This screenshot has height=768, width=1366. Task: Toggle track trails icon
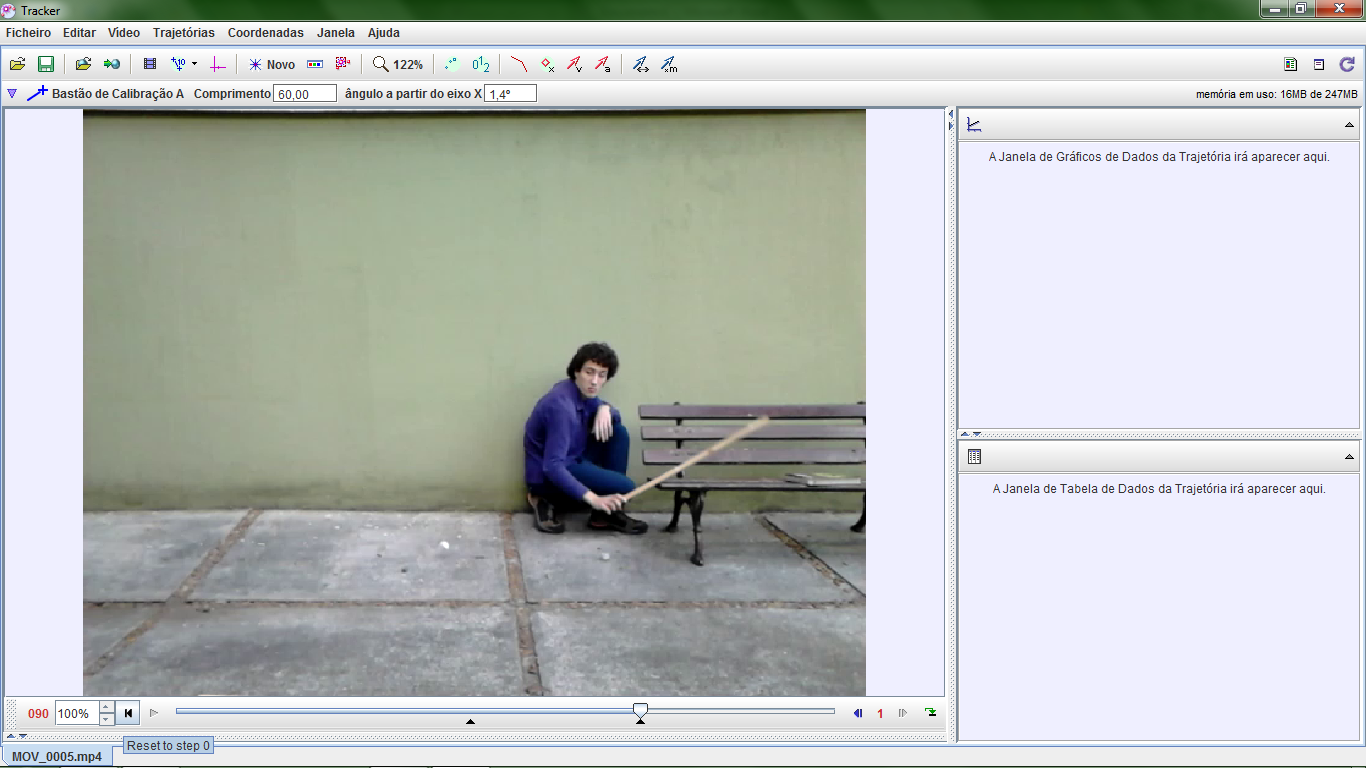click(x=452, y=64)
